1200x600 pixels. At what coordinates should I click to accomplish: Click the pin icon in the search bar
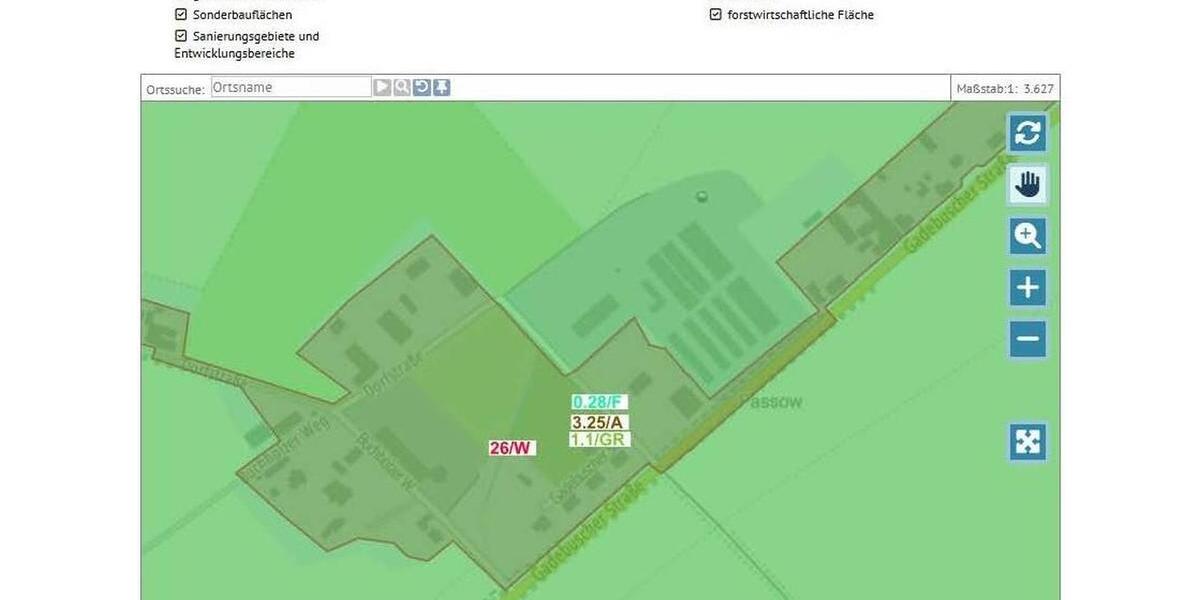441,87
